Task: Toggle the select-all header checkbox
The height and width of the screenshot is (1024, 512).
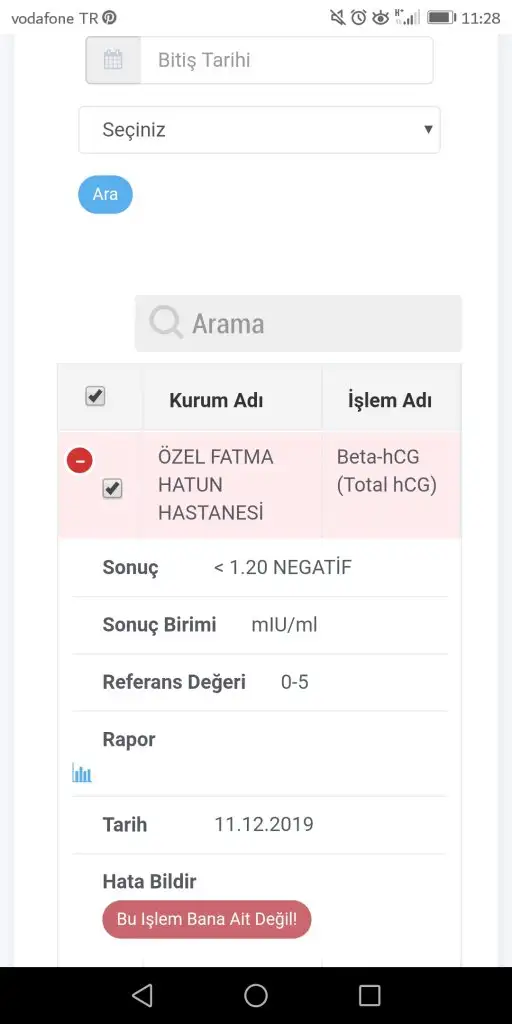Action: pyautogui.click(x=95, y=396)
